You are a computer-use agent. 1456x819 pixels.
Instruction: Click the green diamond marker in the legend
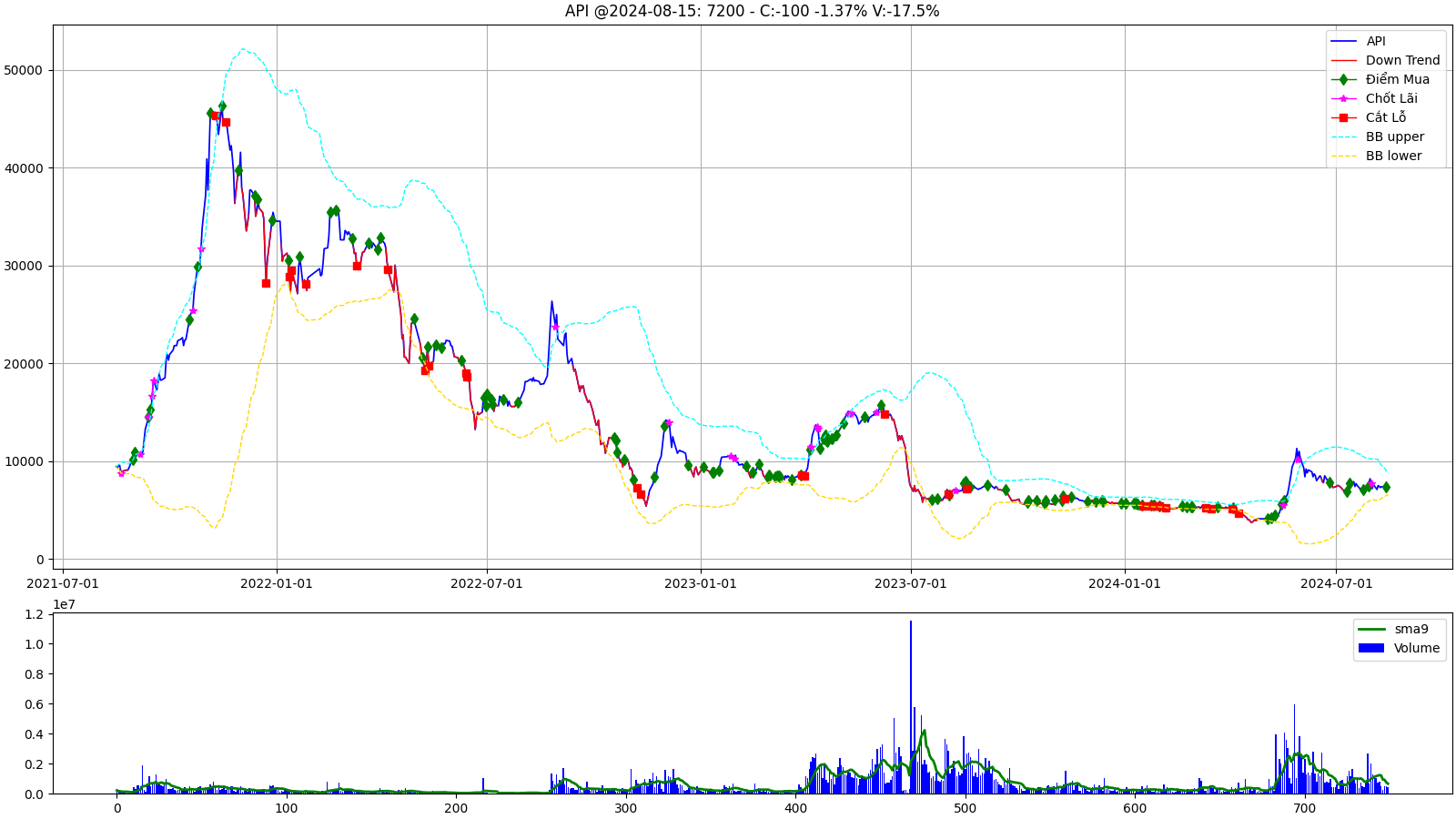1343,79
